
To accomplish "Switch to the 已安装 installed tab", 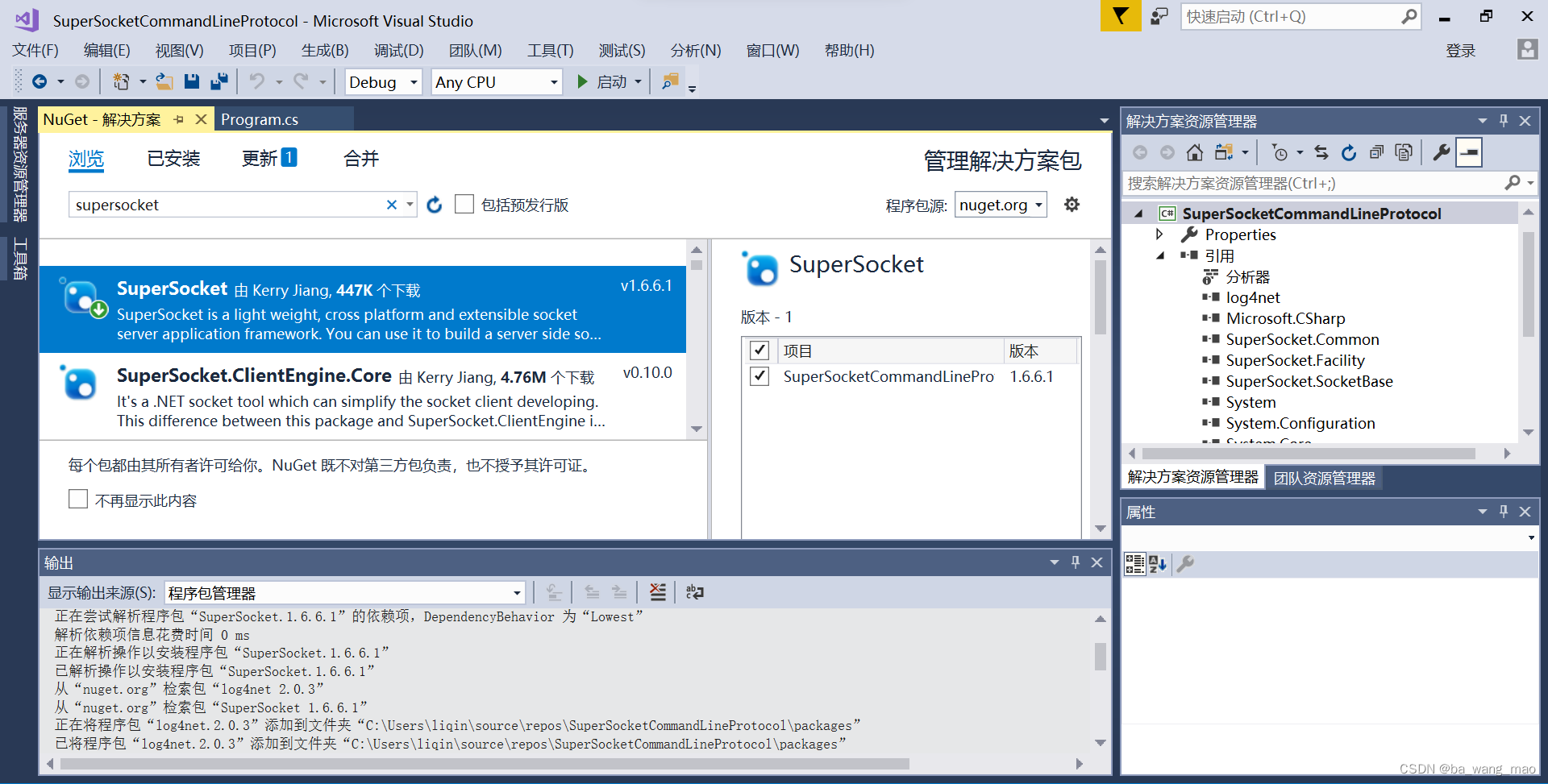I will 173,159.
